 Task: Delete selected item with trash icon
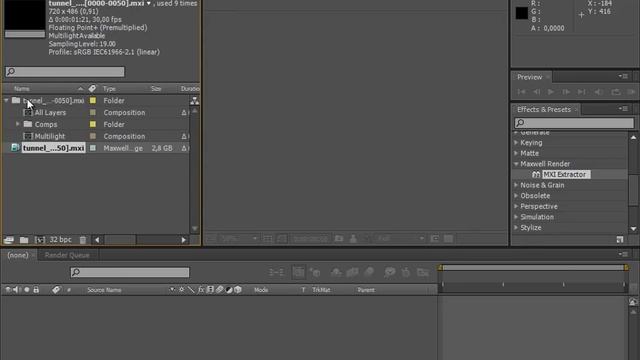click(83, 240)
